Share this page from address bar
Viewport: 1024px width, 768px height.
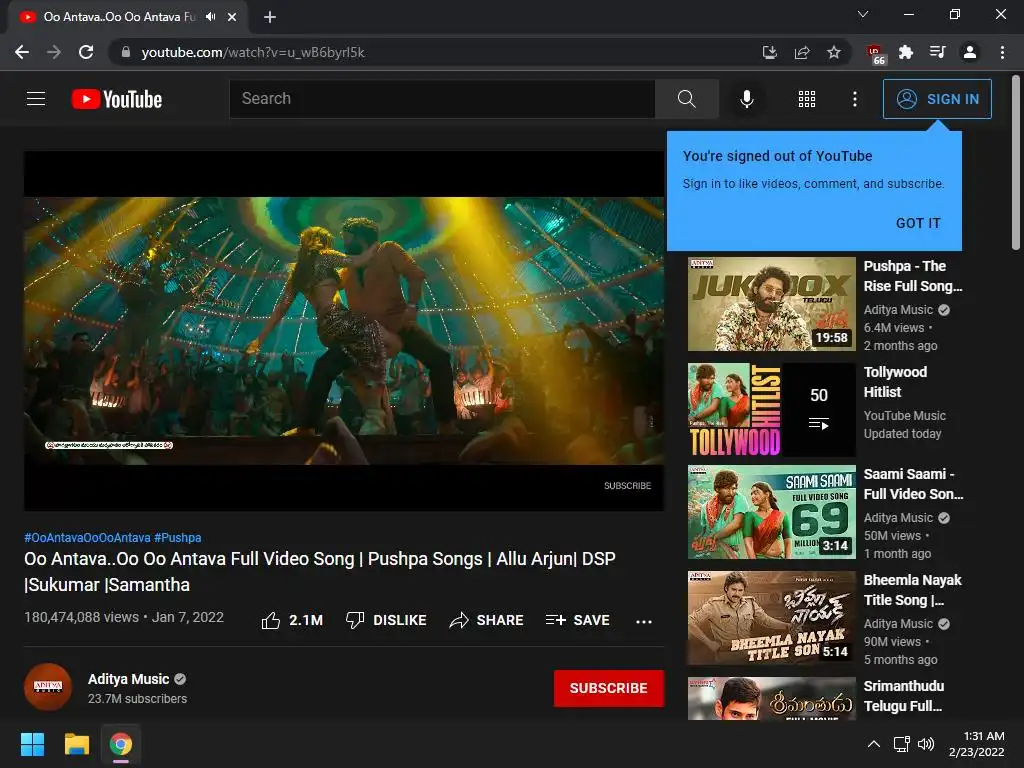(802, 52)
